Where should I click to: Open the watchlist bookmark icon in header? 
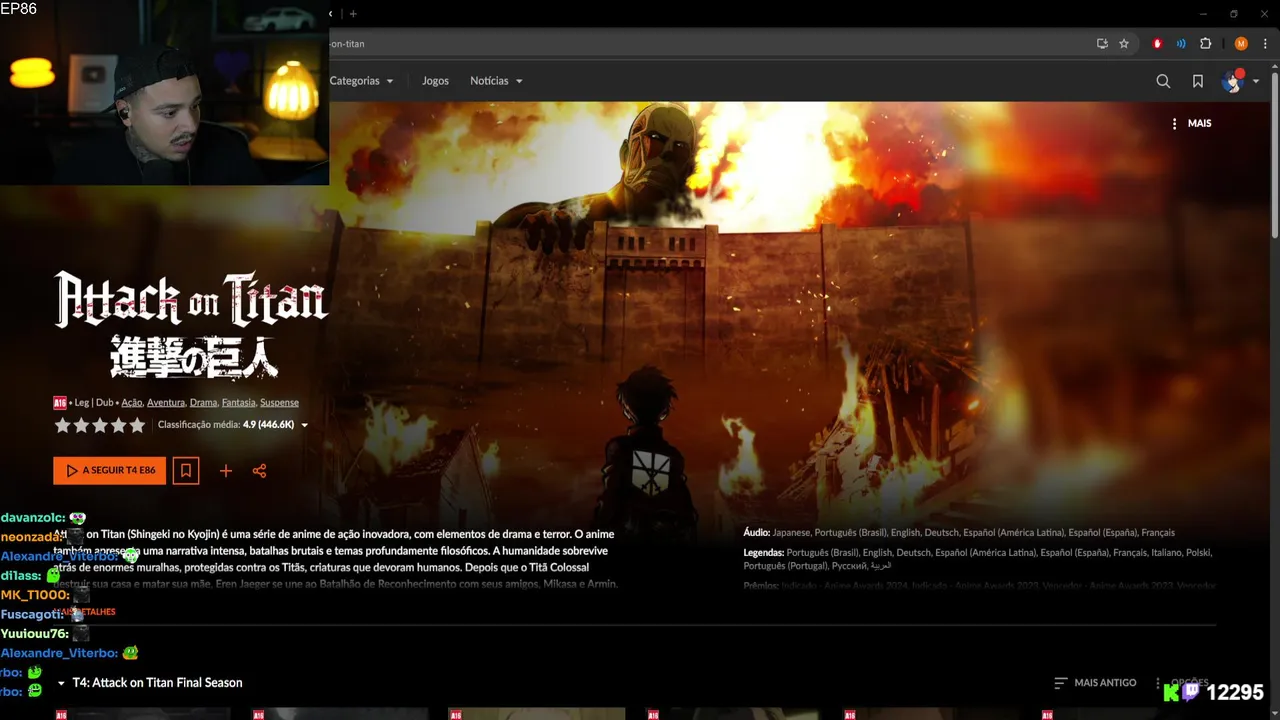pos(1198,81)
